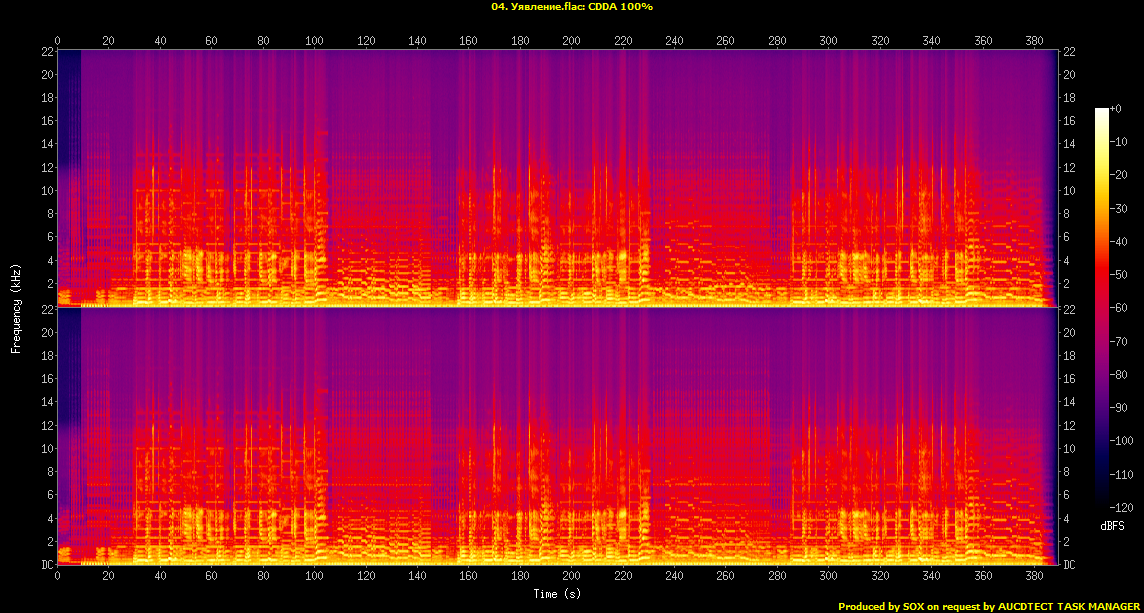This screenshot has width=1144, height=613.
Task: Click the file title '04. Уявление.flac: CDDA 100%'
Action: 571,7
